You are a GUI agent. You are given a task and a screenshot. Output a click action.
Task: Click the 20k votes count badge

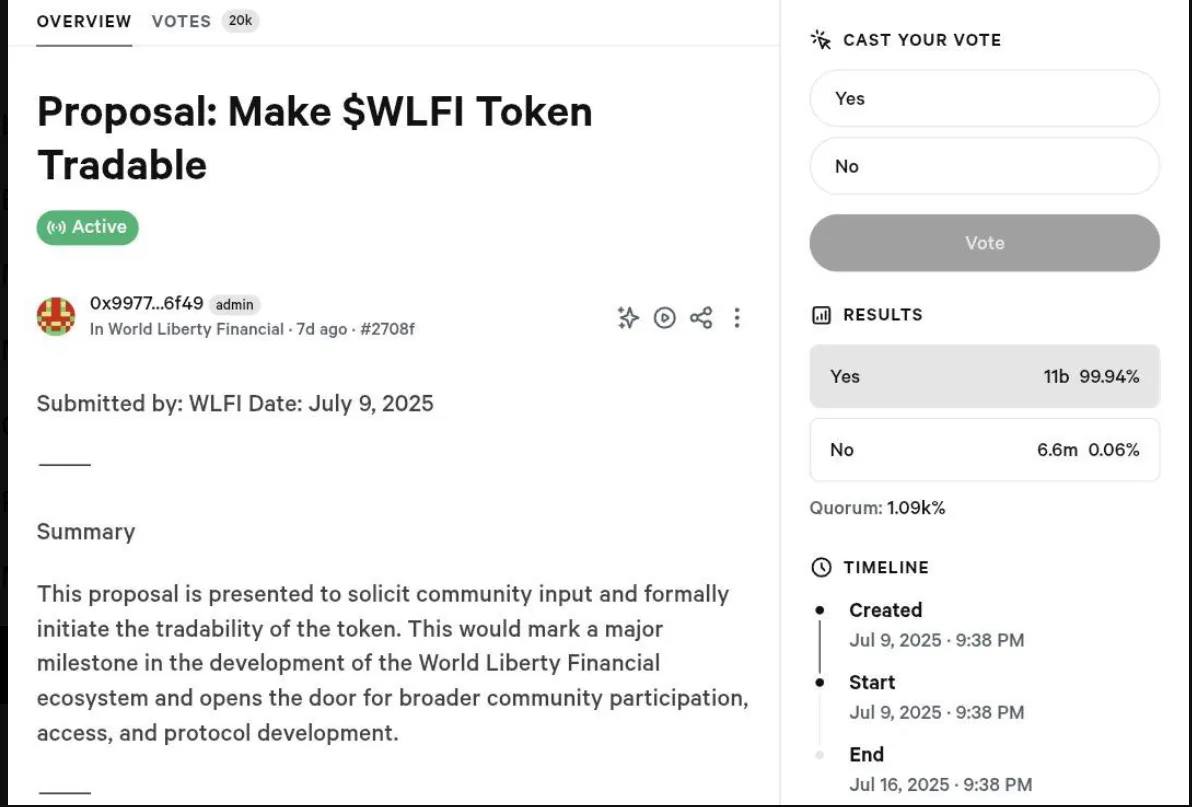[240, 21]
